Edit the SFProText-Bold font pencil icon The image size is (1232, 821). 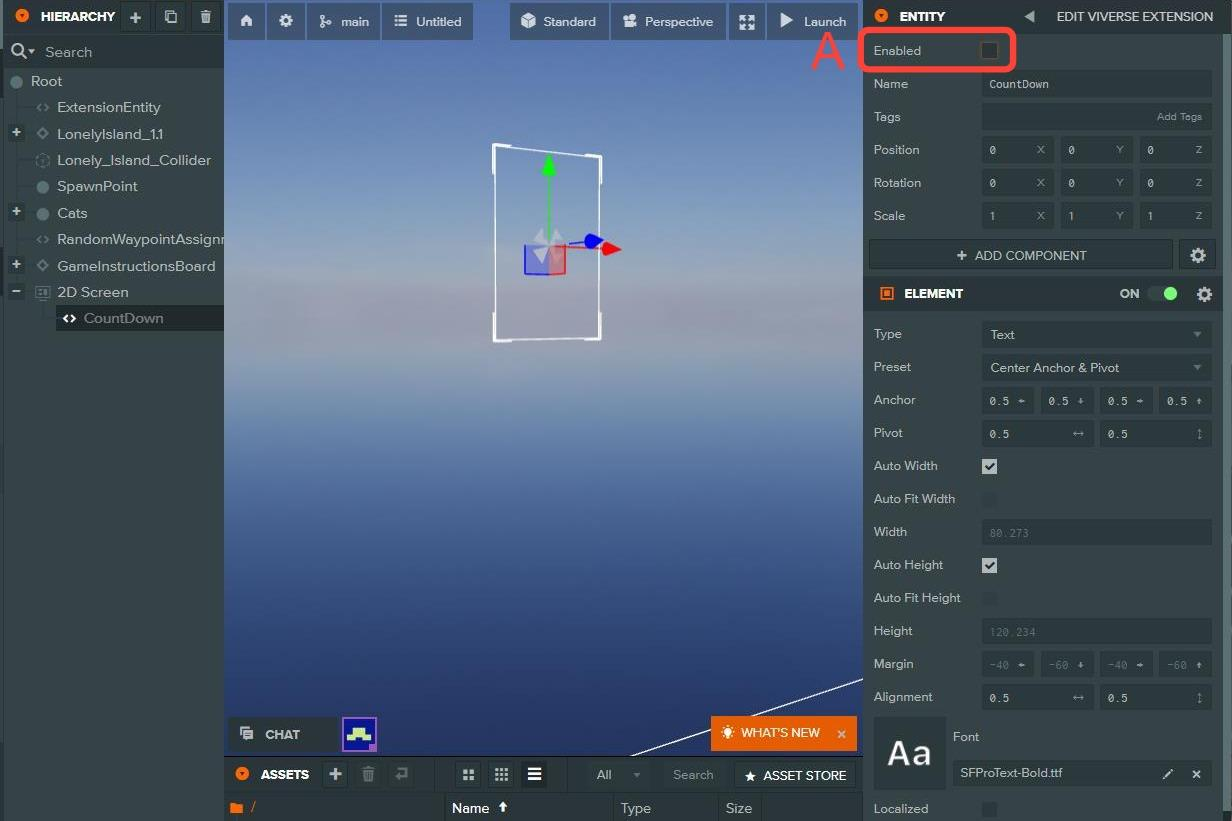click(x=1167, y=774)
